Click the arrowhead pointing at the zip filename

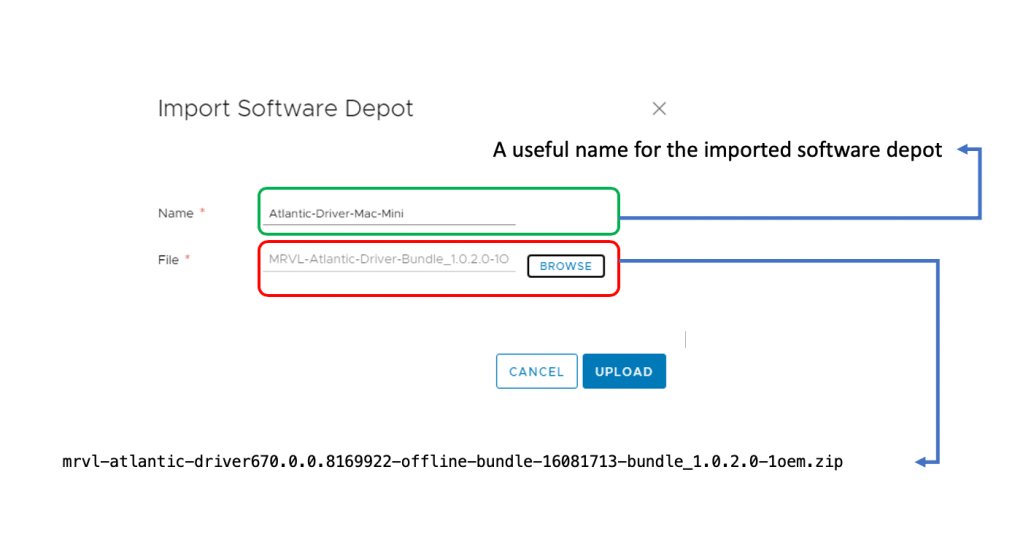click(x=924, y=462)
